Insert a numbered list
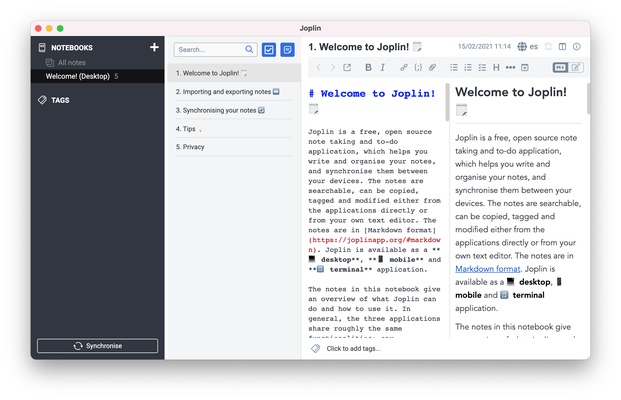 [x=468, y=68]
